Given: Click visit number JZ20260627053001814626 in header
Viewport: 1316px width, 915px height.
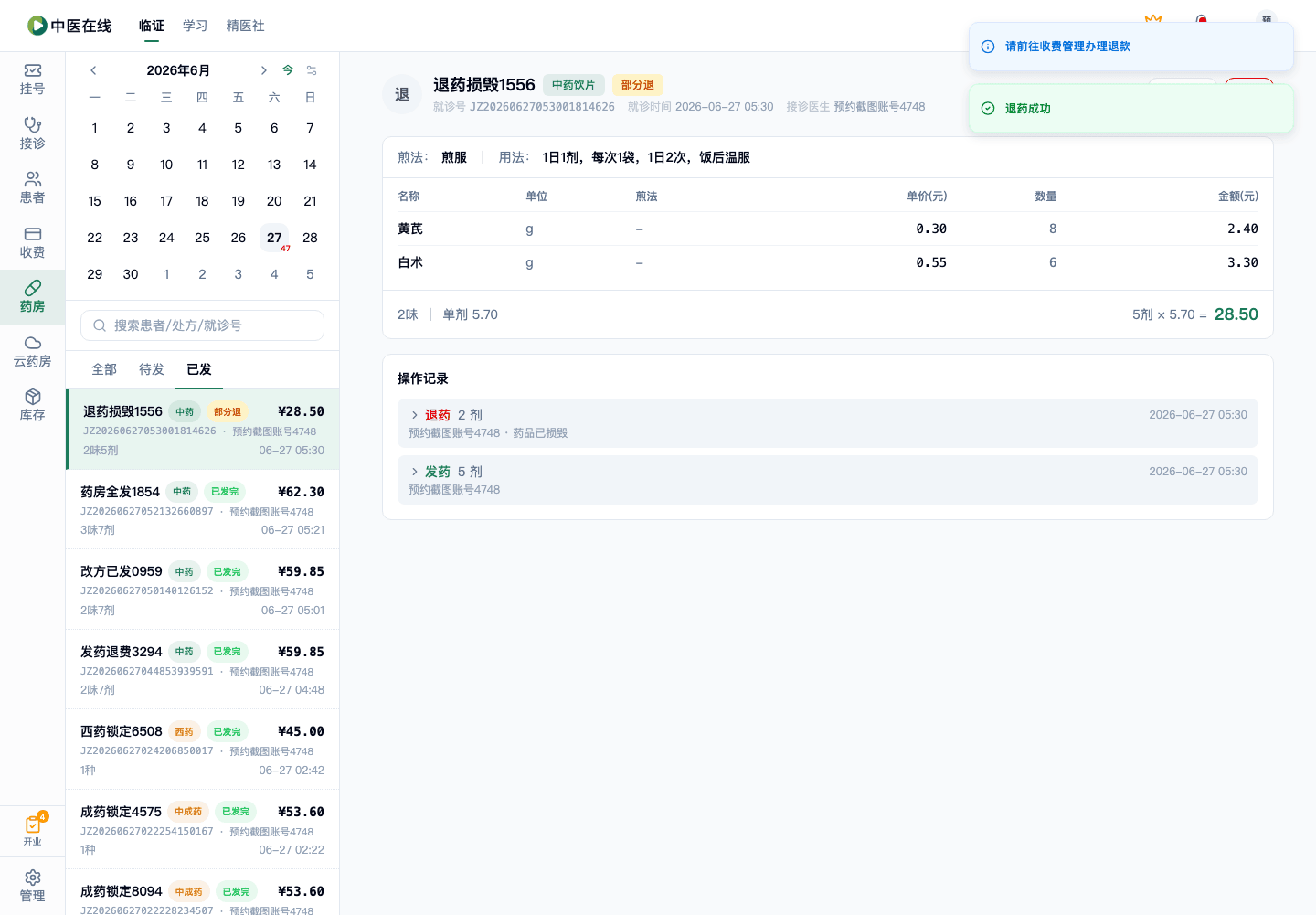Looking at the screenshot, I should (x=542, y=107).
